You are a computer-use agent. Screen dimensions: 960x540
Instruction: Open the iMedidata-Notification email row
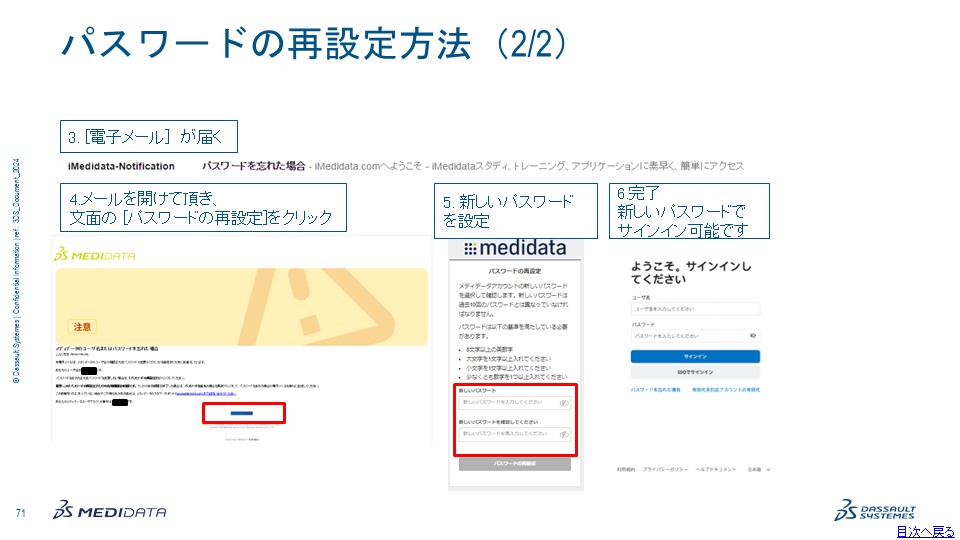click(x=405, y=166)
